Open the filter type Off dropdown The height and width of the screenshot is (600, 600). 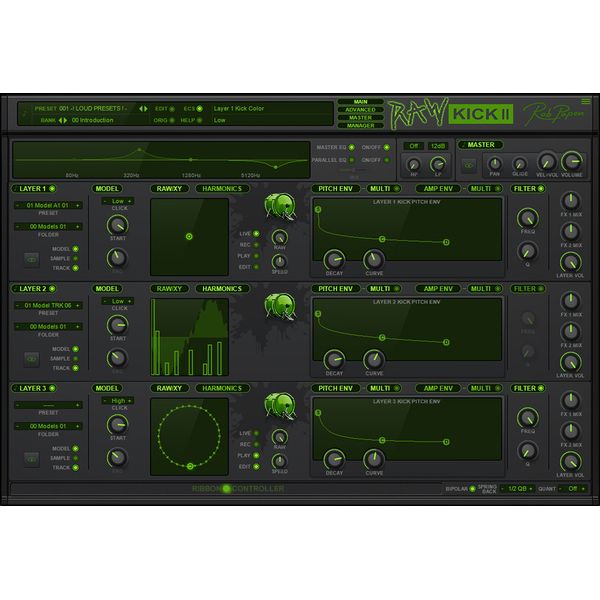pos(414,146)
